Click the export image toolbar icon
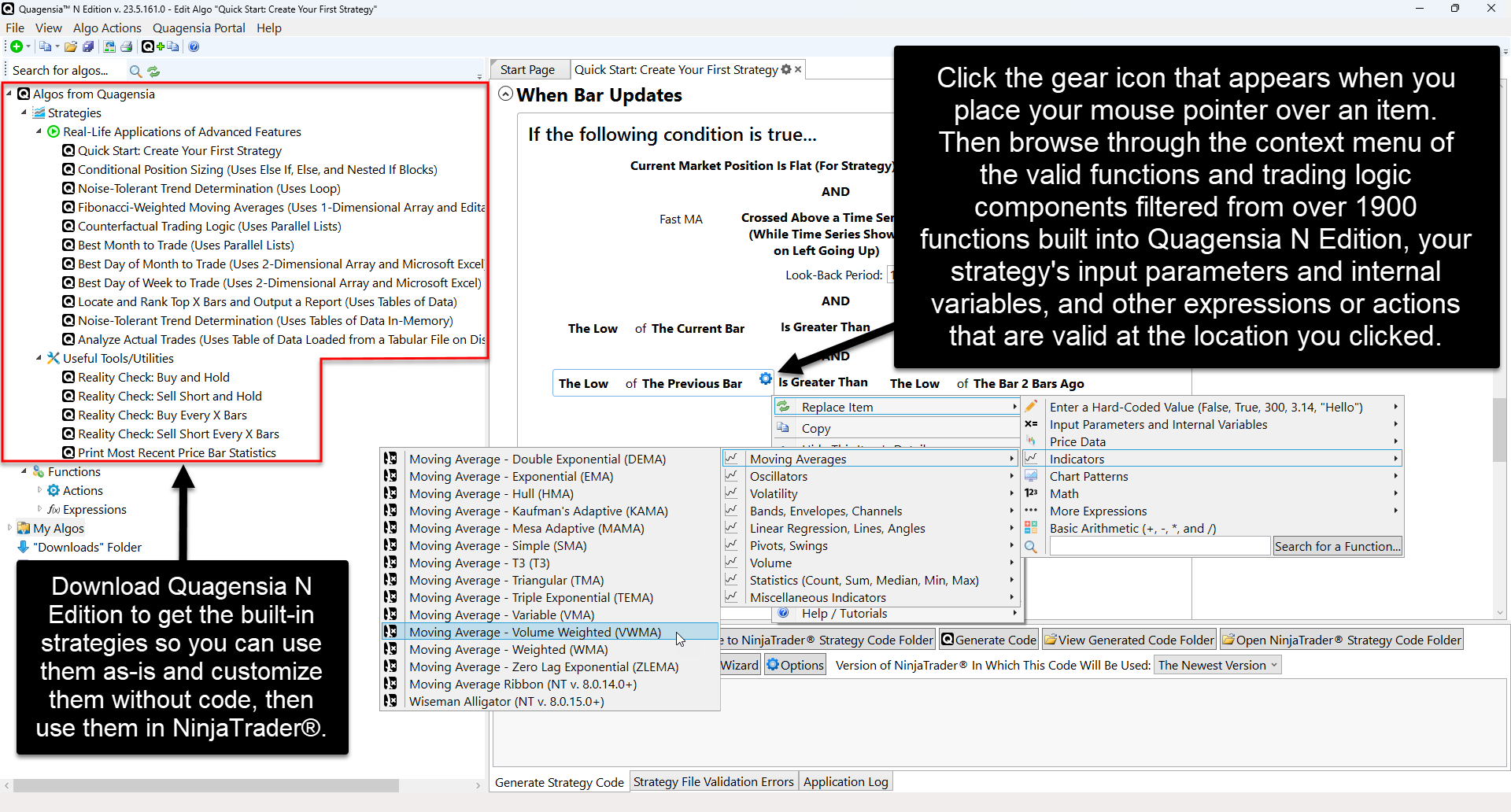 pyautogui.click(x=109, y=46)
